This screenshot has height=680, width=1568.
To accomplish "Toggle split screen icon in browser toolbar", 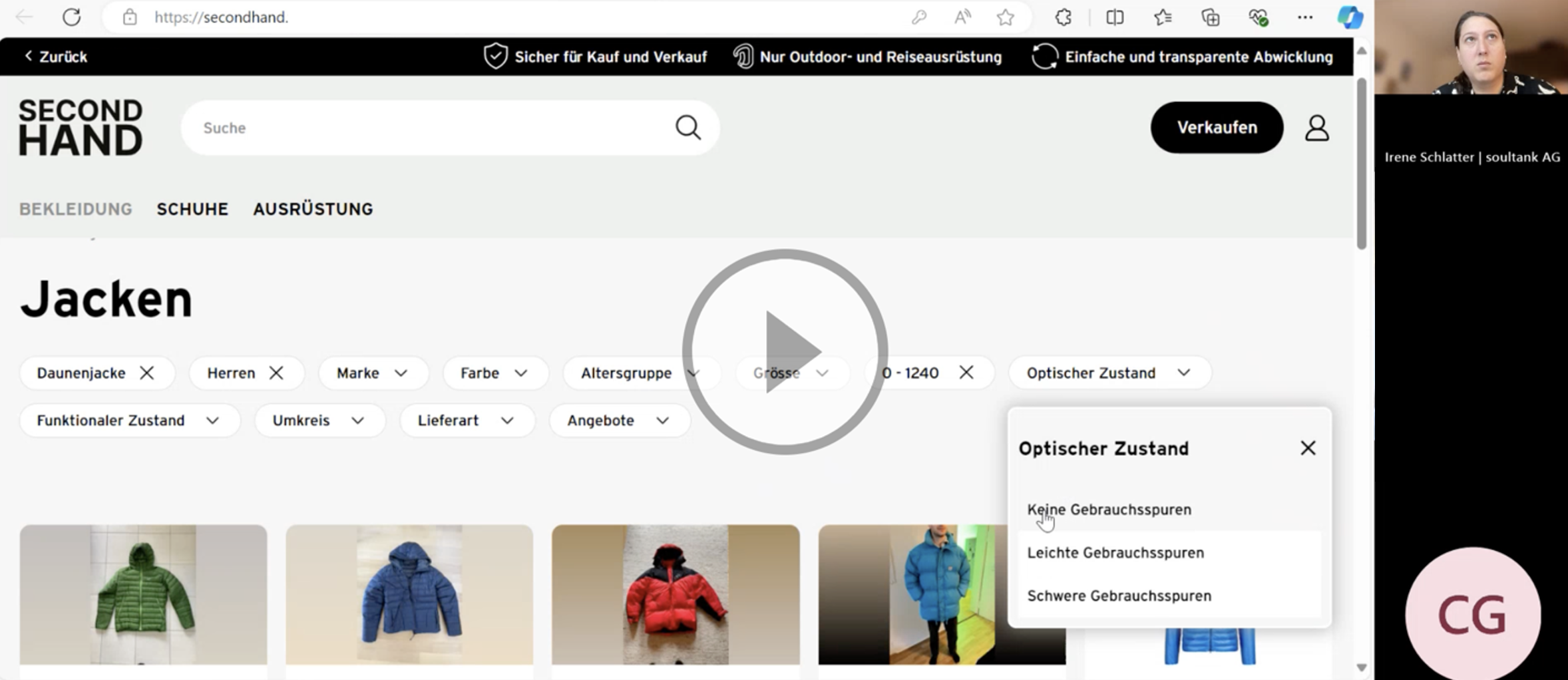I will tap(1115, 17).
